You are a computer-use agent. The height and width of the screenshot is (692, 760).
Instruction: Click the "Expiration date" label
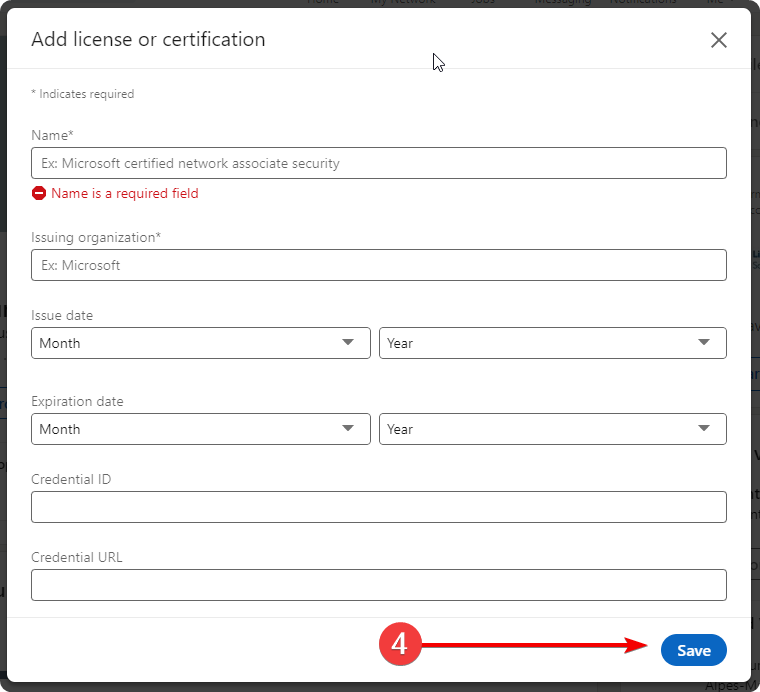pos(77,401)
